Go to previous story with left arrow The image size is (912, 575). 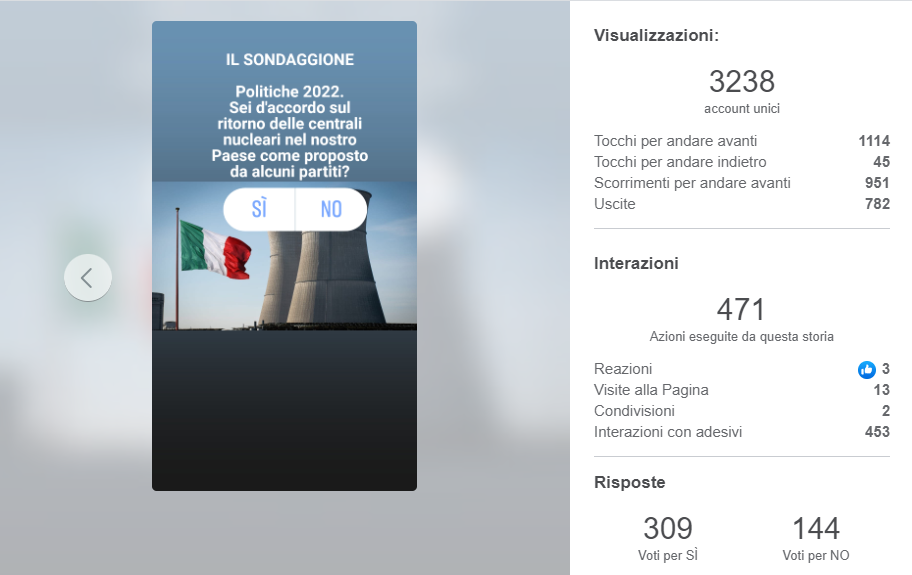[87, 278]
